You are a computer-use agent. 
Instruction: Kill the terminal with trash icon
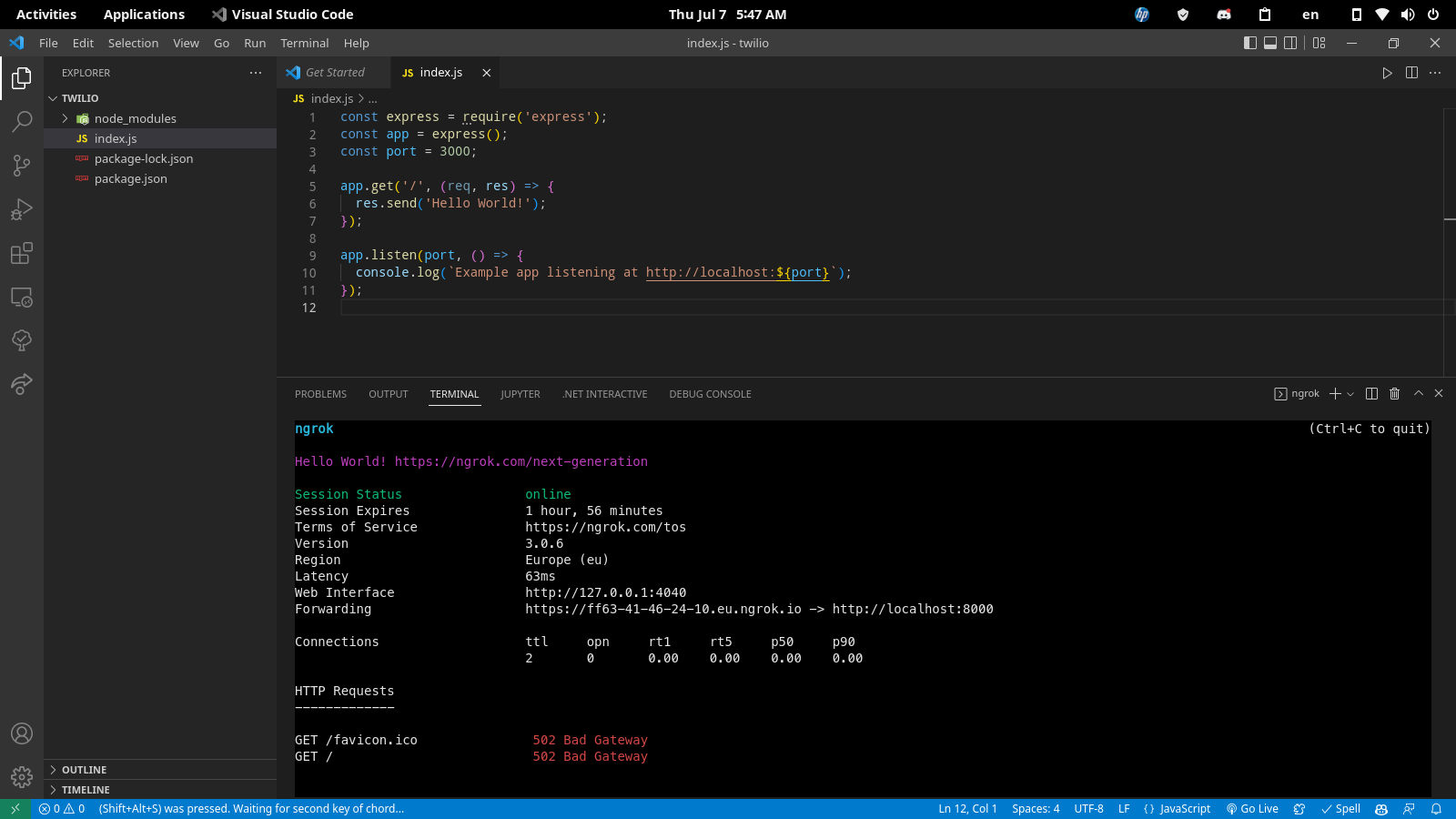1394,394
